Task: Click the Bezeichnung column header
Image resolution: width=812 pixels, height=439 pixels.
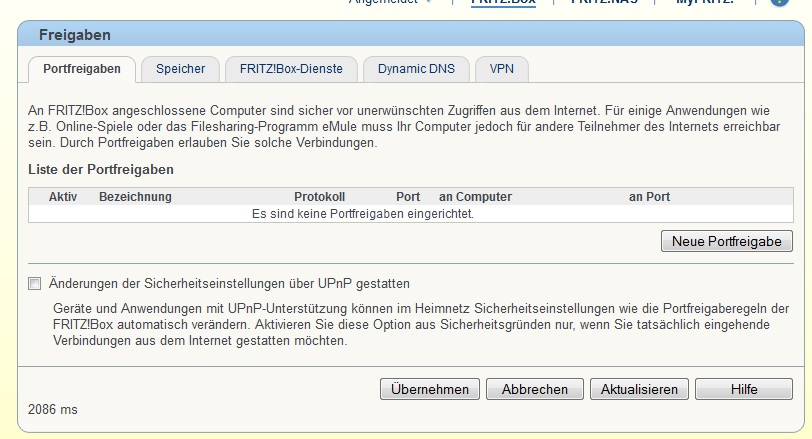Action: (135, 197)
